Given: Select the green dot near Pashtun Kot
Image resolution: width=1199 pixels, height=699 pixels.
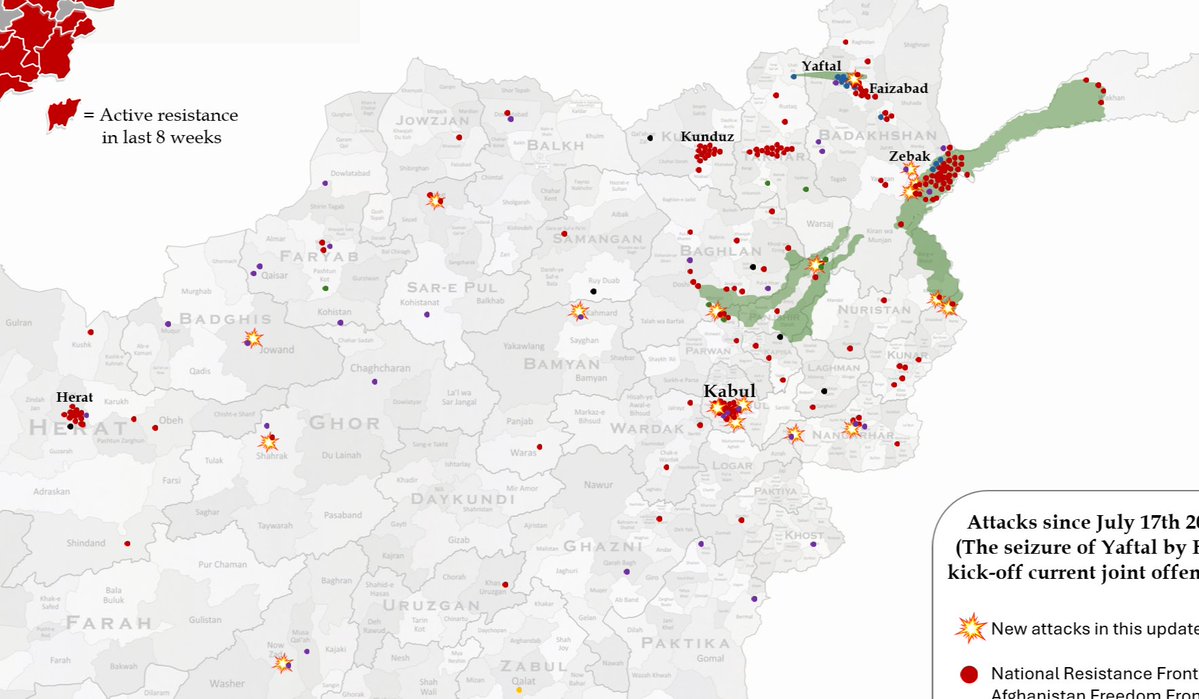Looking at the screenshot, I should tap(326, 288).
